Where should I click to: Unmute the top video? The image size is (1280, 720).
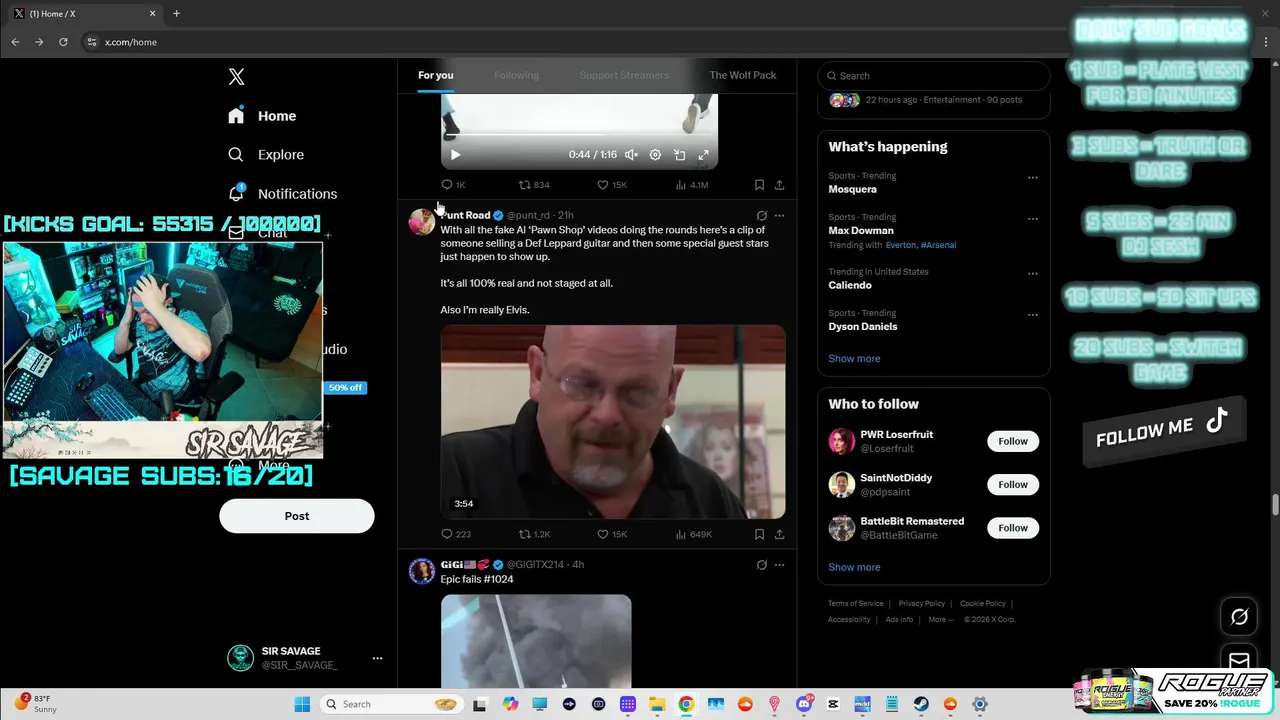[x=631, y=155]
